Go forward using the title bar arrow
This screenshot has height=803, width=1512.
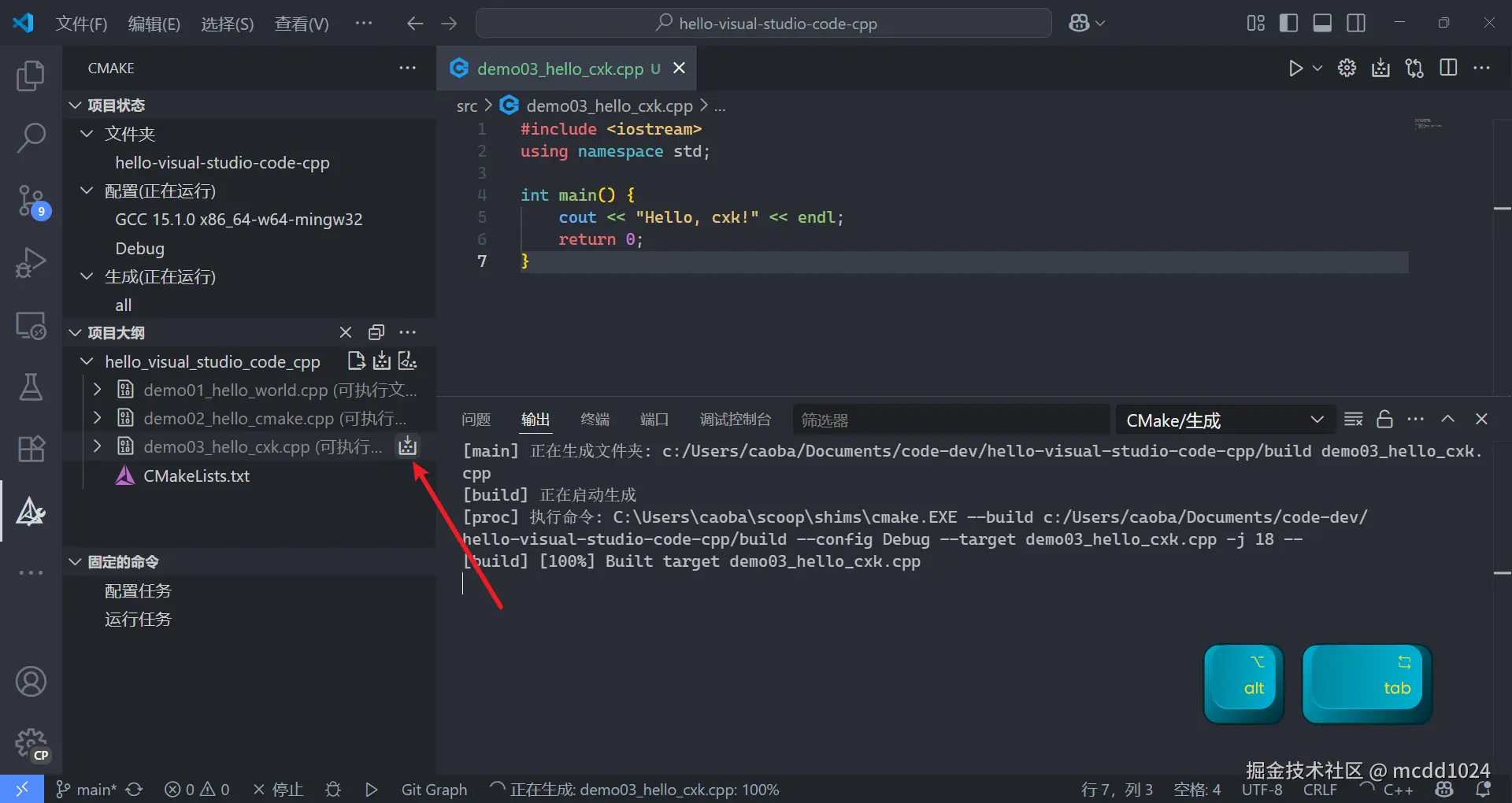[x=449, y=24]
